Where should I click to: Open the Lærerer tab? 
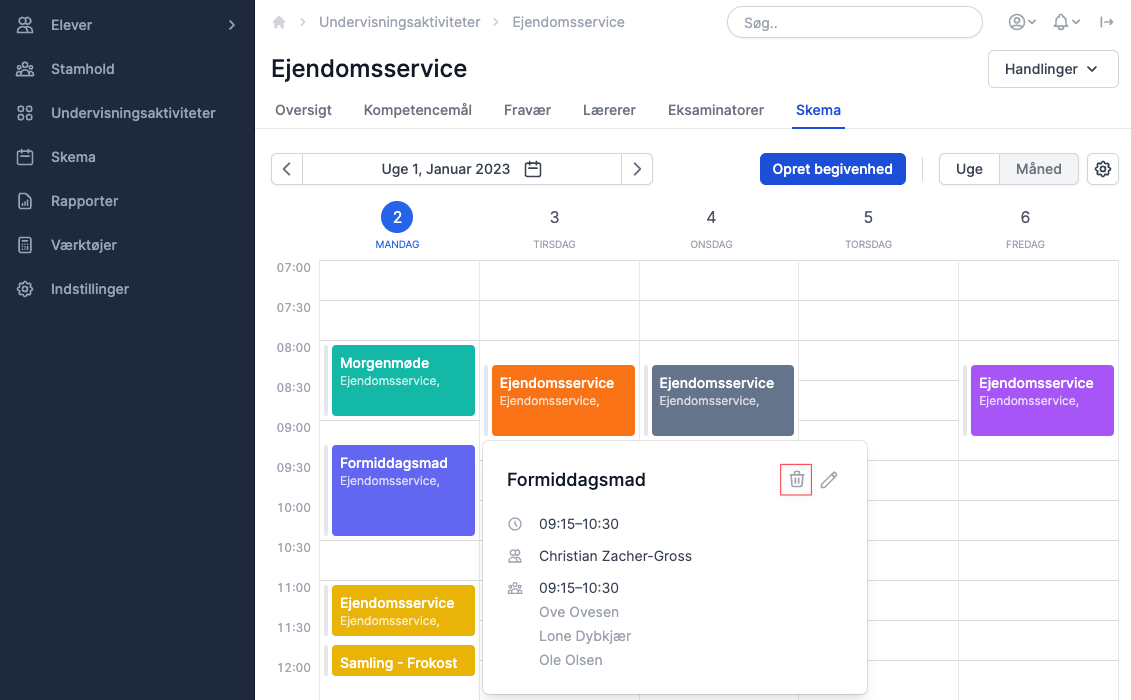609,110
